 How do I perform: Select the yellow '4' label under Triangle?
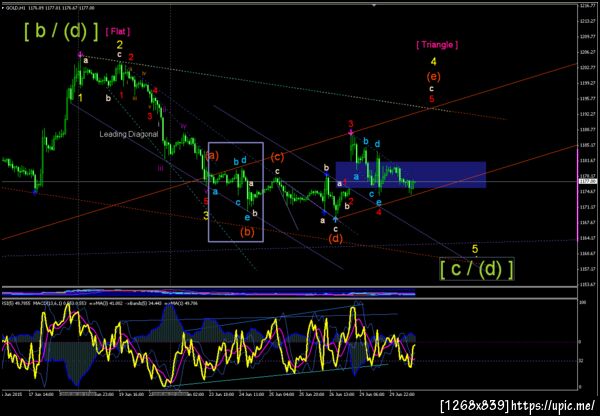pos(433,62)
